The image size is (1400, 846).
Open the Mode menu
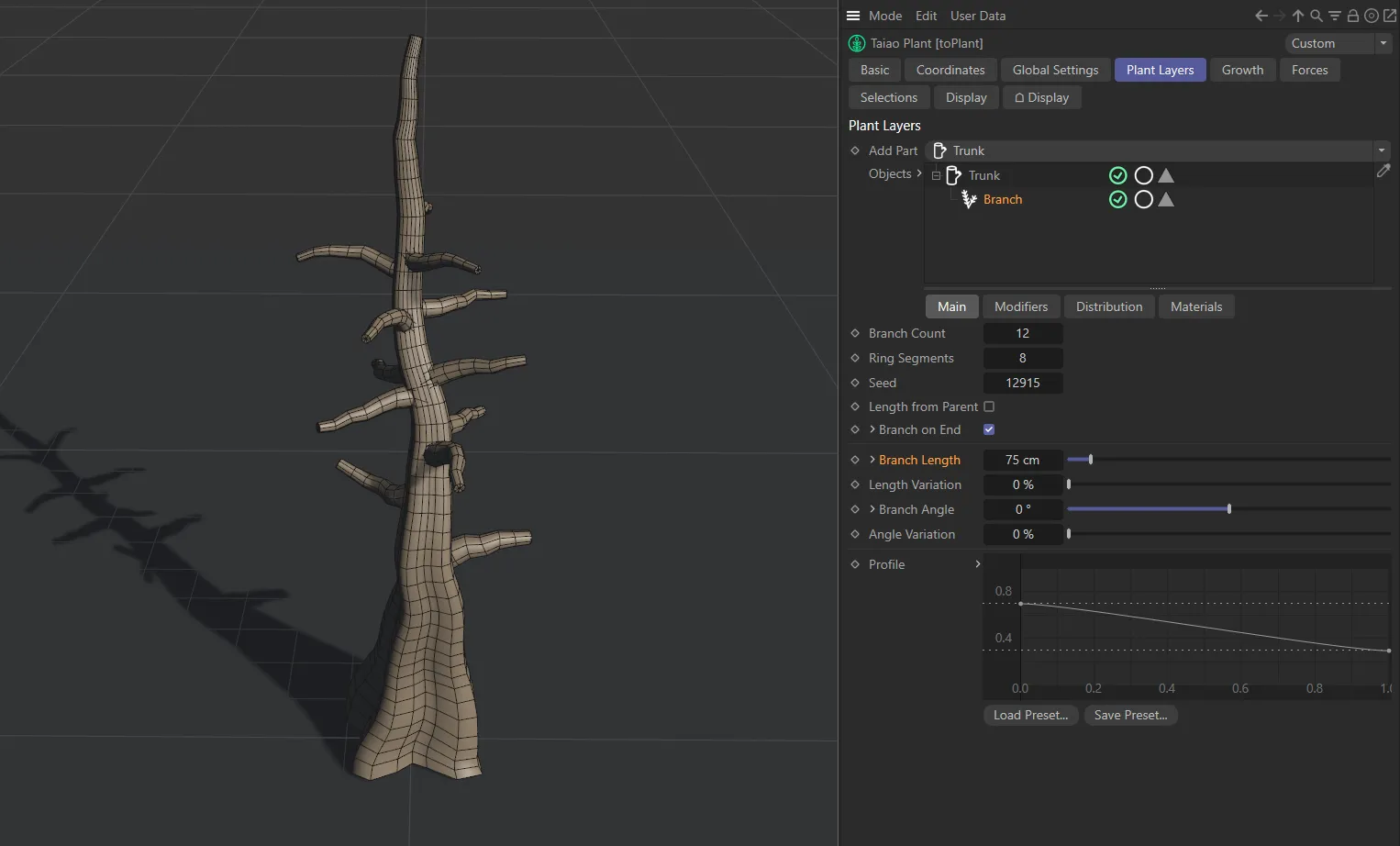point(884,16)
